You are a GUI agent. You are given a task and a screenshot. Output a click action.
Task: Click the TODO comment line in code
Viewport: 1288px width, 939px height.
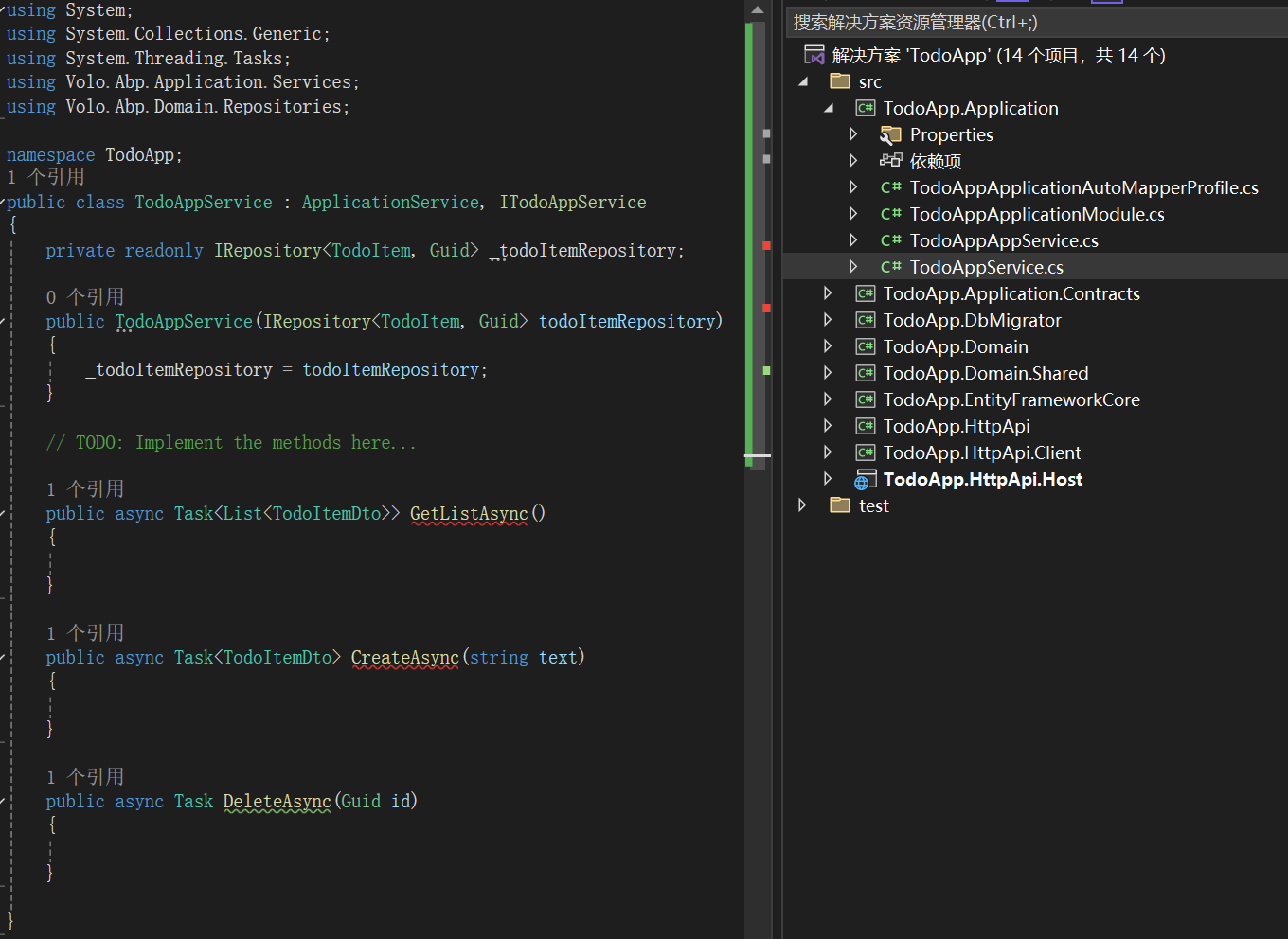pyautogui.click(x=231, y=442)
